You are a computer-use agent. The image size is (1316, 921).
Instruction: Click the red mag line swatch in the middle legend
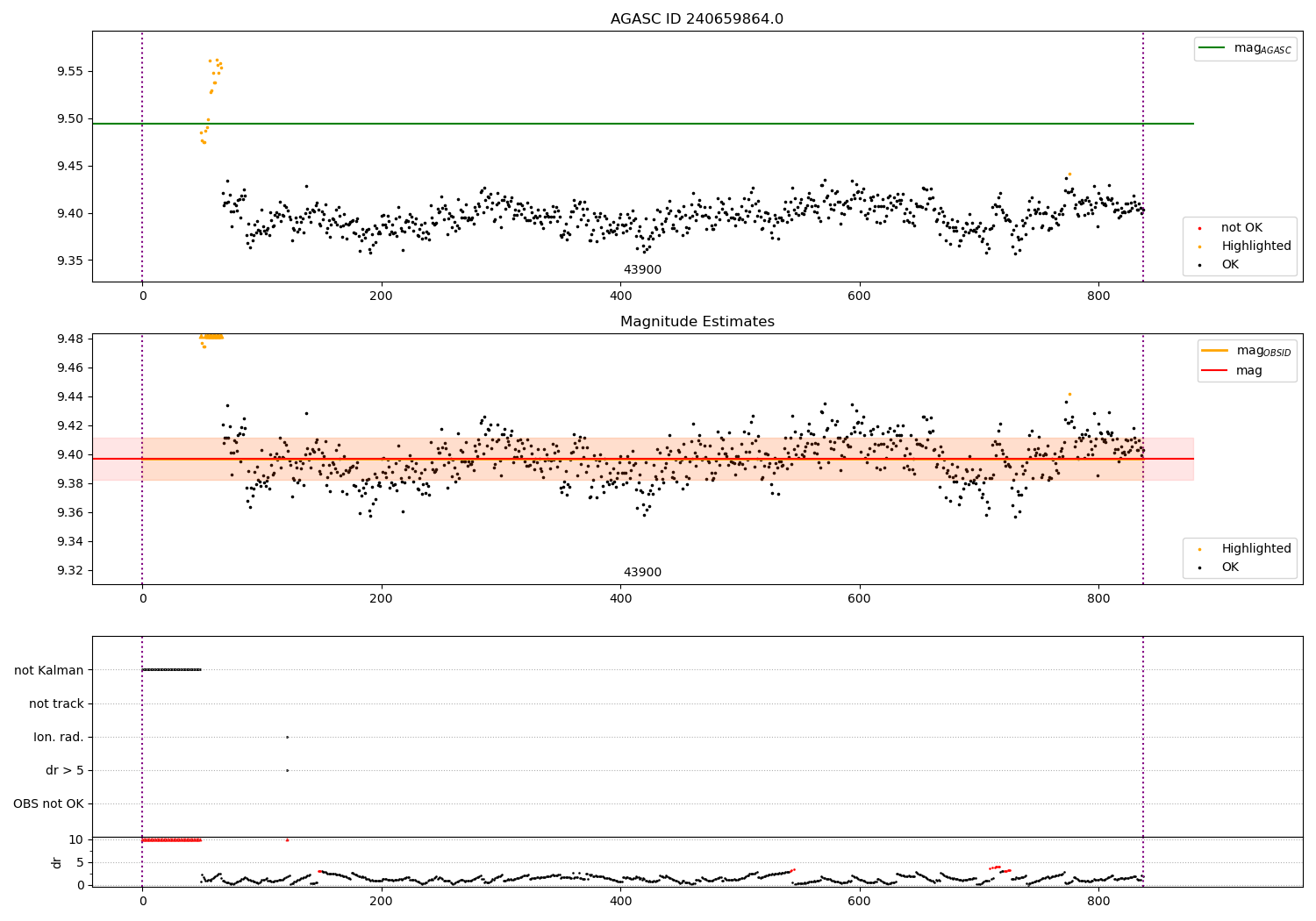(1215, 371)
